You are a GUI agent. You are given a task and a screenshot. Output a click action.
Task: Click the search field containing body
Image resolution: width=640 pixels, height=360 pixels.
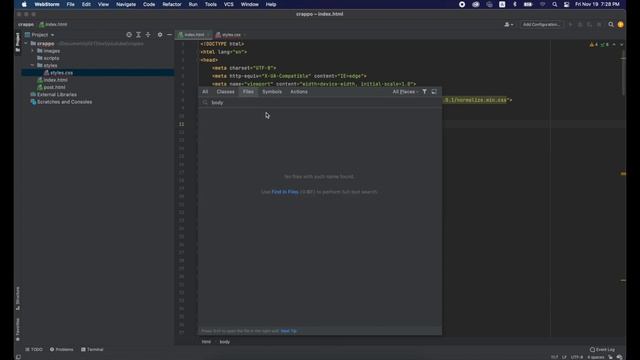click(x=320, y=102)
